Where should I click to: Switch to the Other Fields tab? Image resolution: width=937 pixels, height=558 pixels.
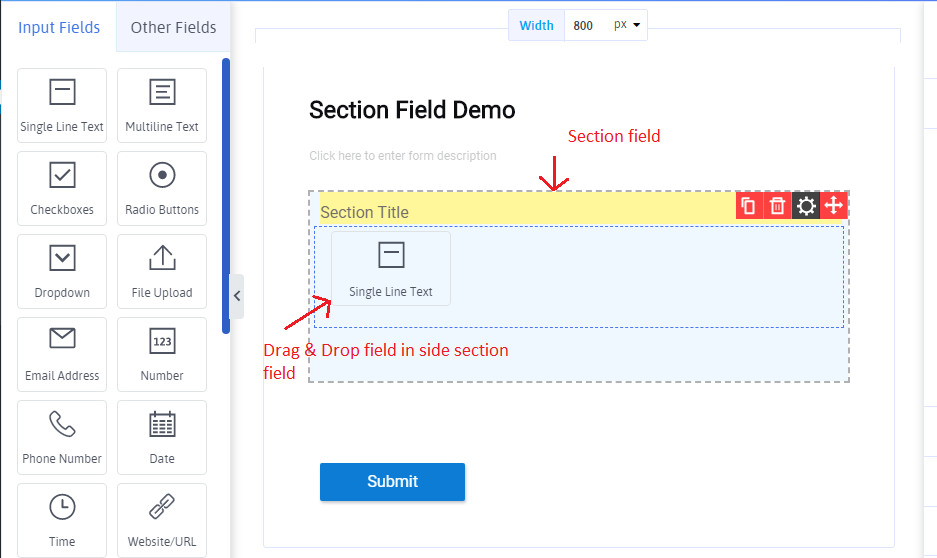click(173, 27)
